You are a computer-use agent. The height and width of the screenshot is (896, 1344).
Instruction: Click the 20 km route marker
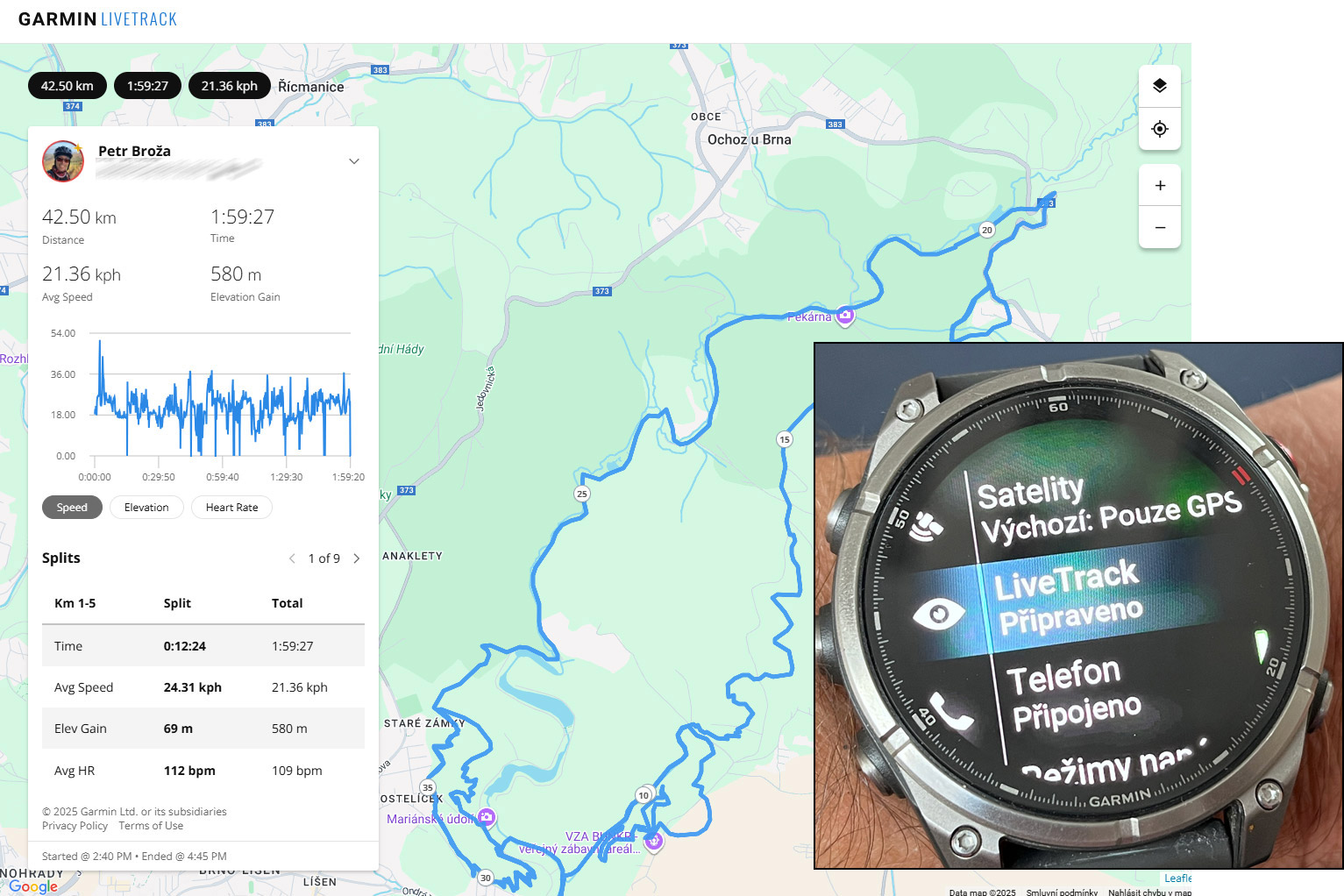pos(987,230)
